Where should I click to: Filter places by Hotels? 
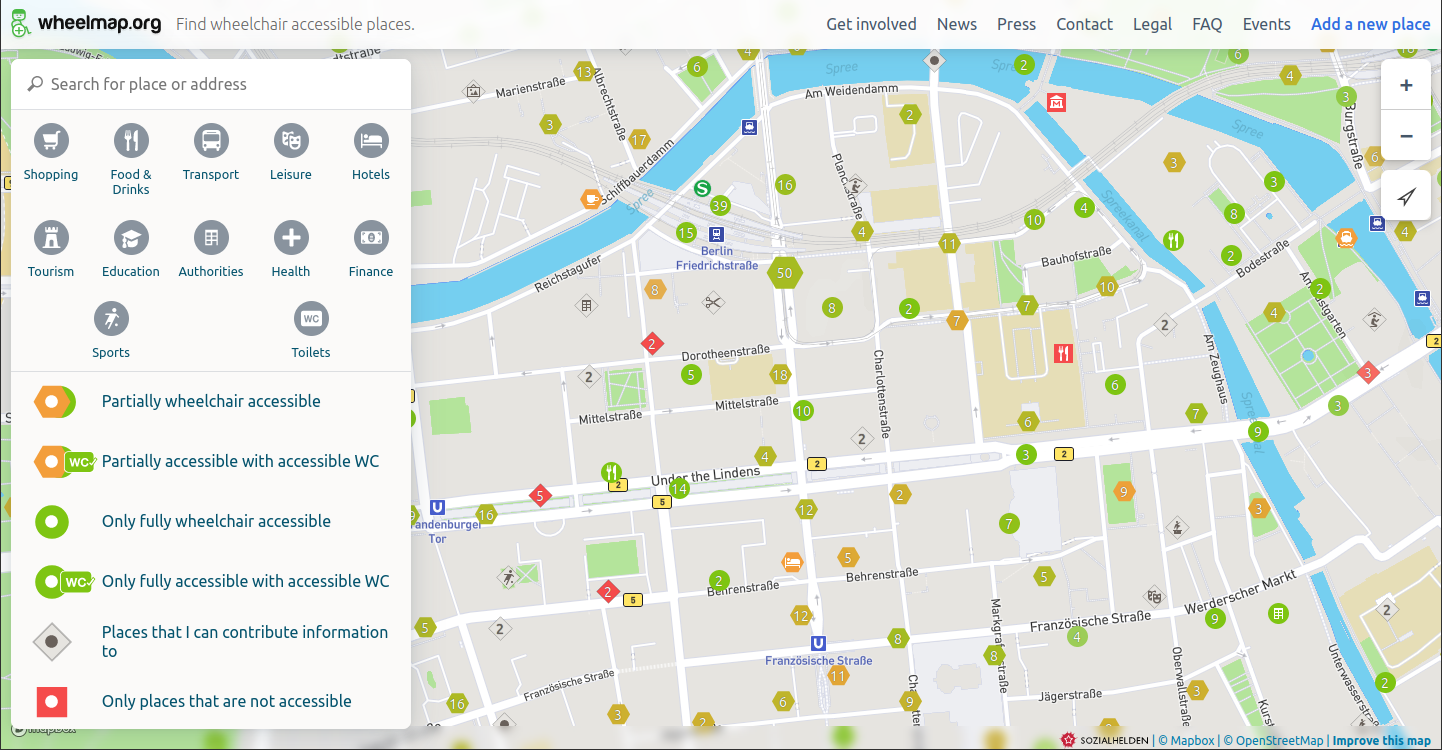[371, 141]
